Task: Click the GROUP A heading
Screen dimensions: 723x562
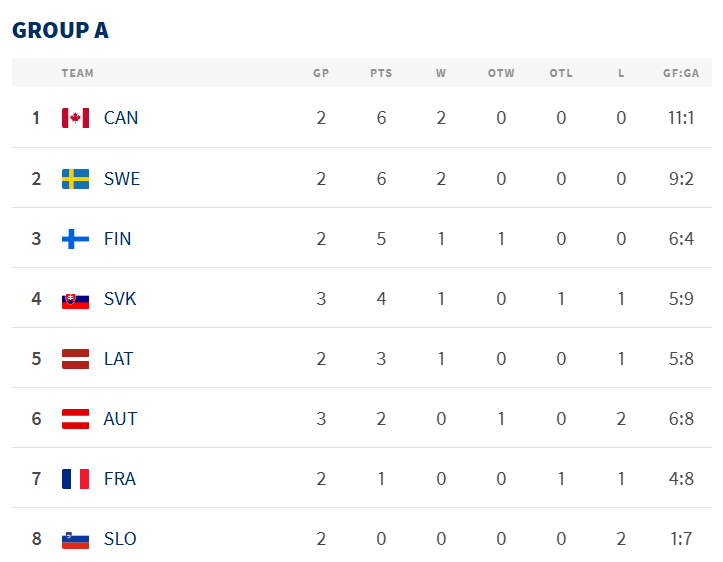Action: (x=60, y=30)
